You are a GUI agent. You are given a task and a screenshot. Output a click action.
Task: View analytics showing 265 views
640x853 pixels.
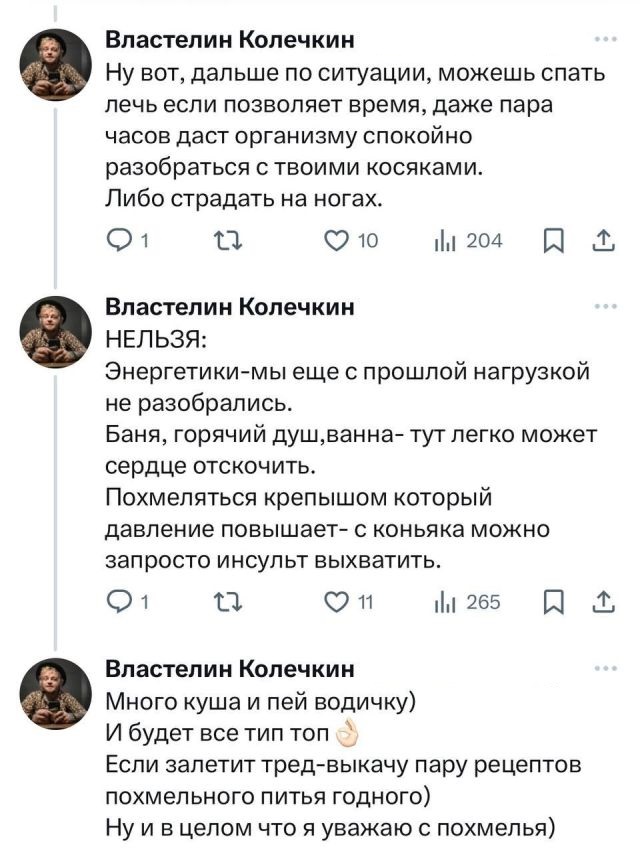click(444, 601)
